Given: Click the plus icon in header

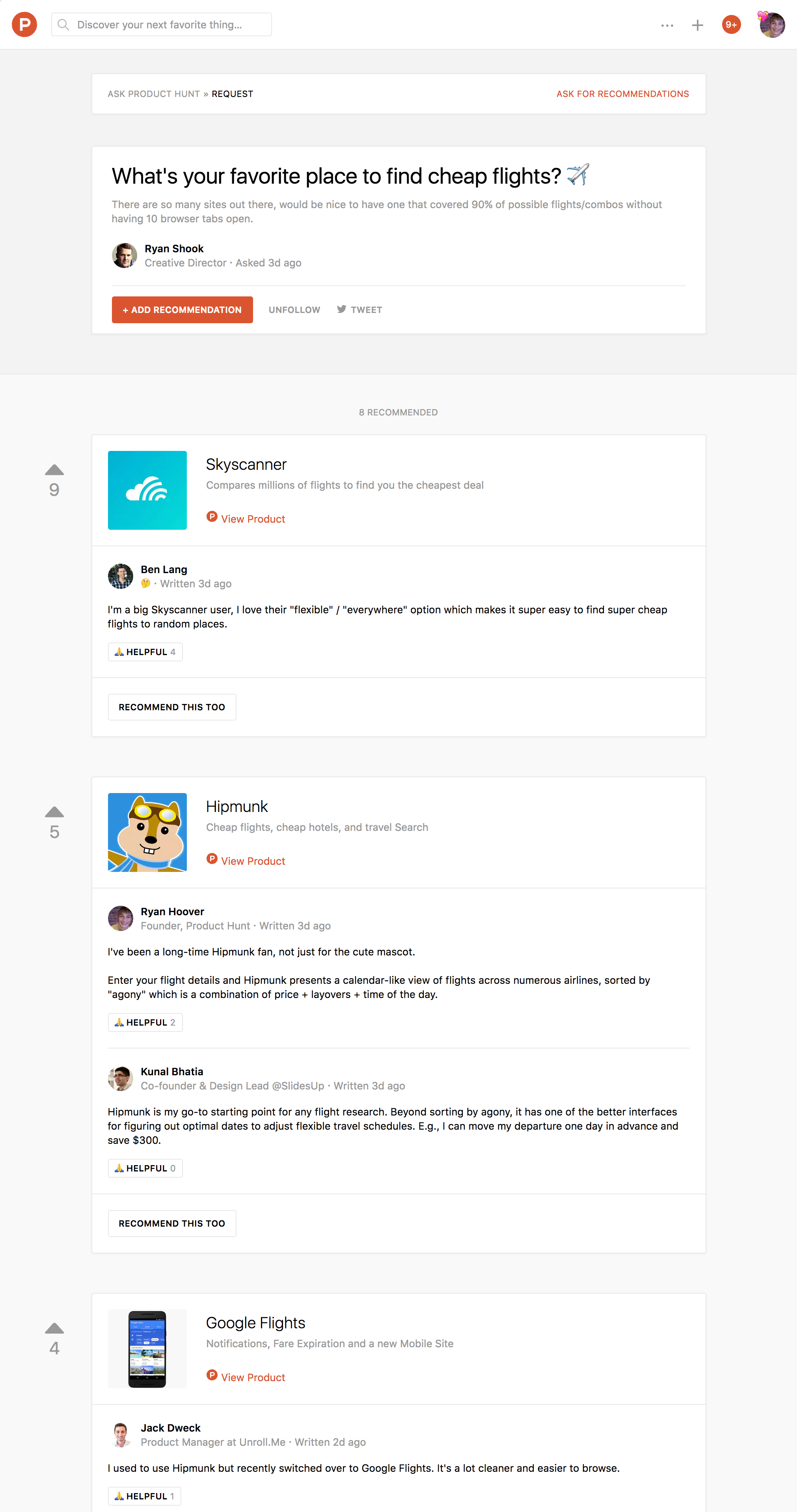Looking at the screenshot, I should point(697,25).
